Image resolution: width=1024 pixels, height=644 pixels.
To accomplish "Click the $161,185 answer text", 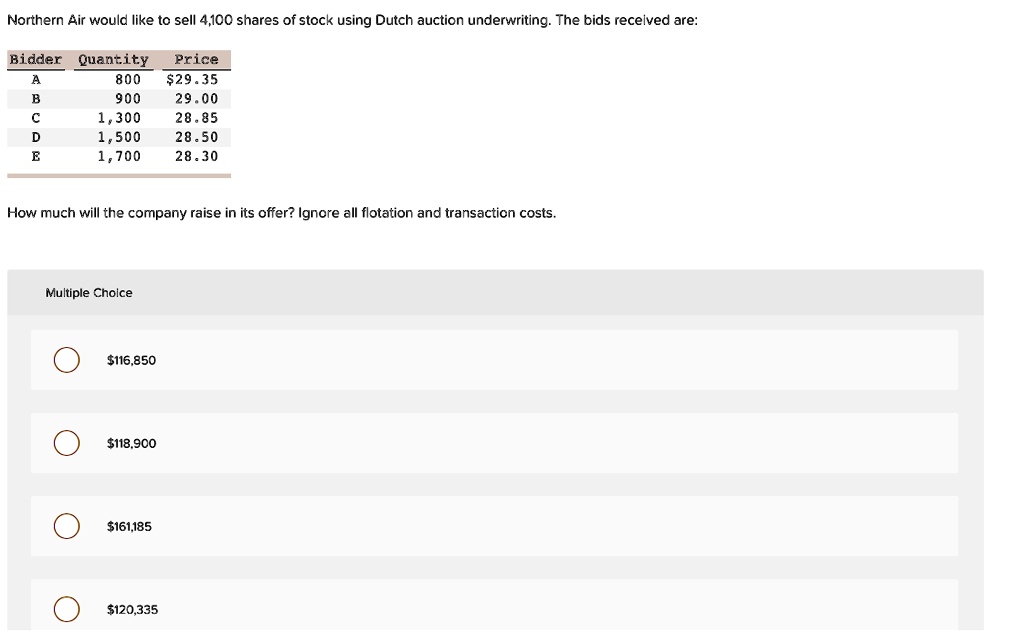I will [x=128, y=526].
